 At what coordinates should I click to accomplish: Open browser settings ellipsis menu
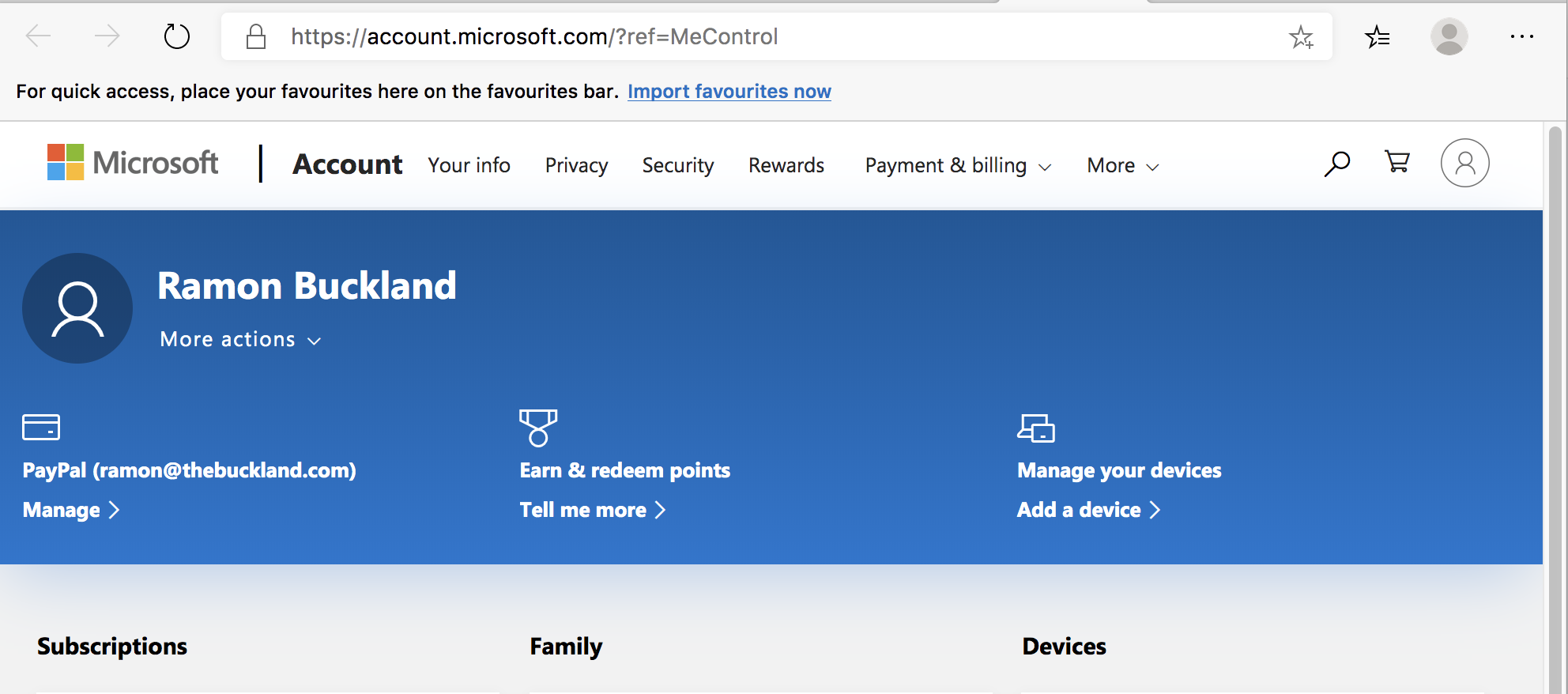pos(1521,36)
